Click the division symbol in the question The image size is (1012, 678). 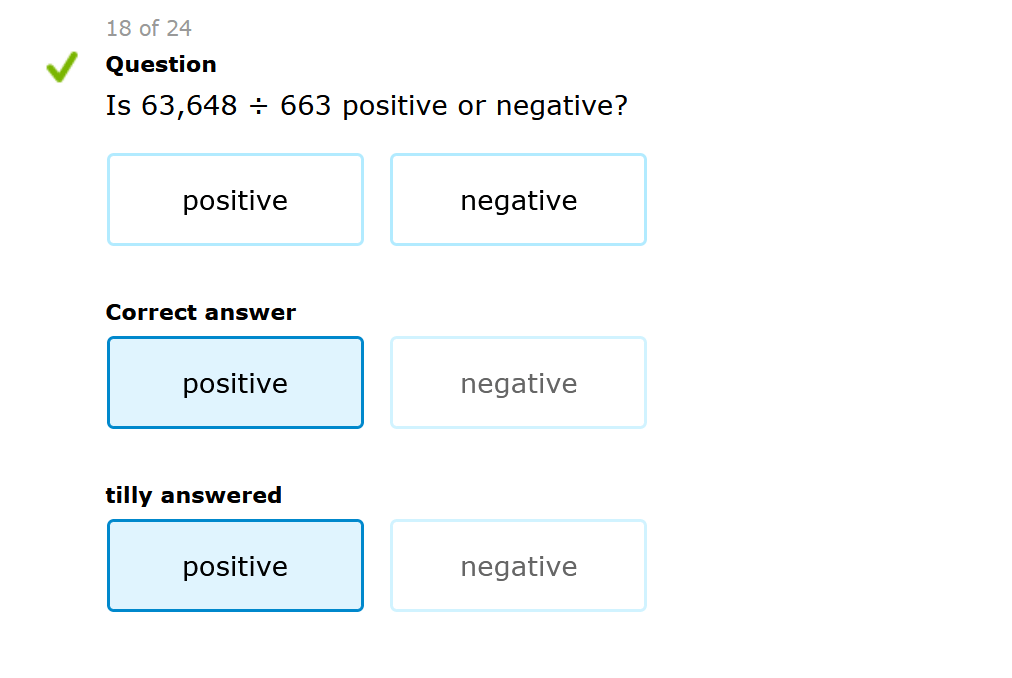259,107
